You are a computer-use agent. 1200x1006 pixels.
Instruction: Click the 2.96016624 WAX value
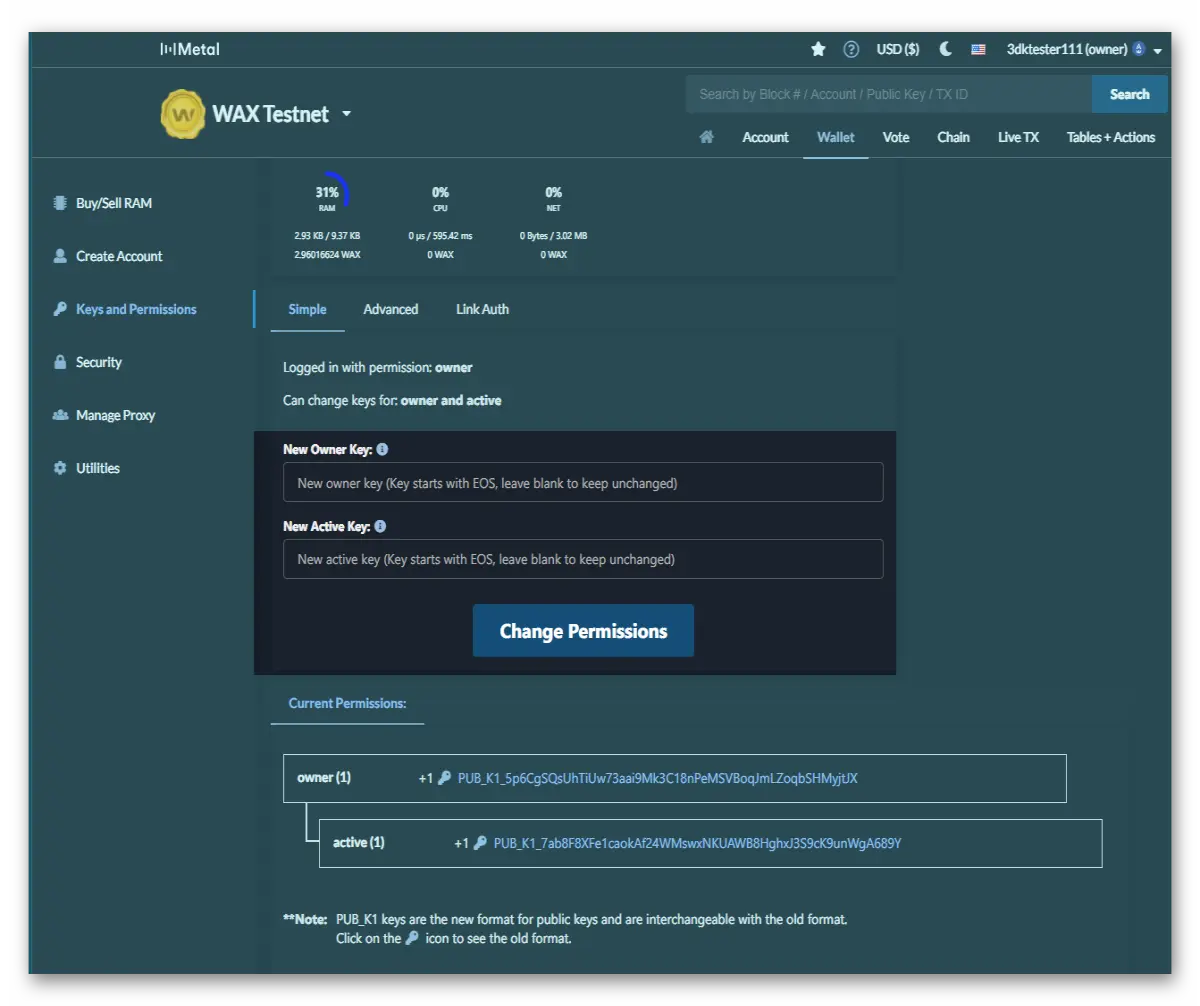327,255
